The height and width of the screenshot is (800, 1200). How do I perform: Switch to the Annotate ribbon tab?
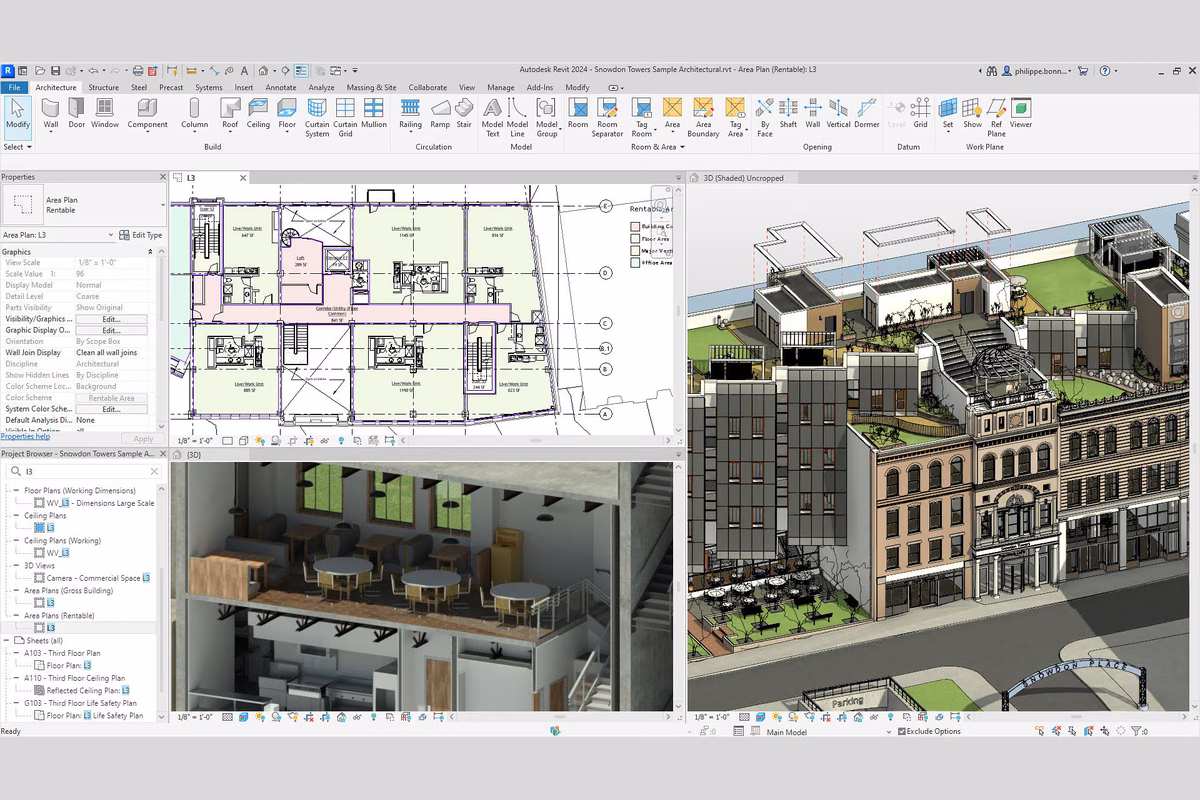coord(280,87)
